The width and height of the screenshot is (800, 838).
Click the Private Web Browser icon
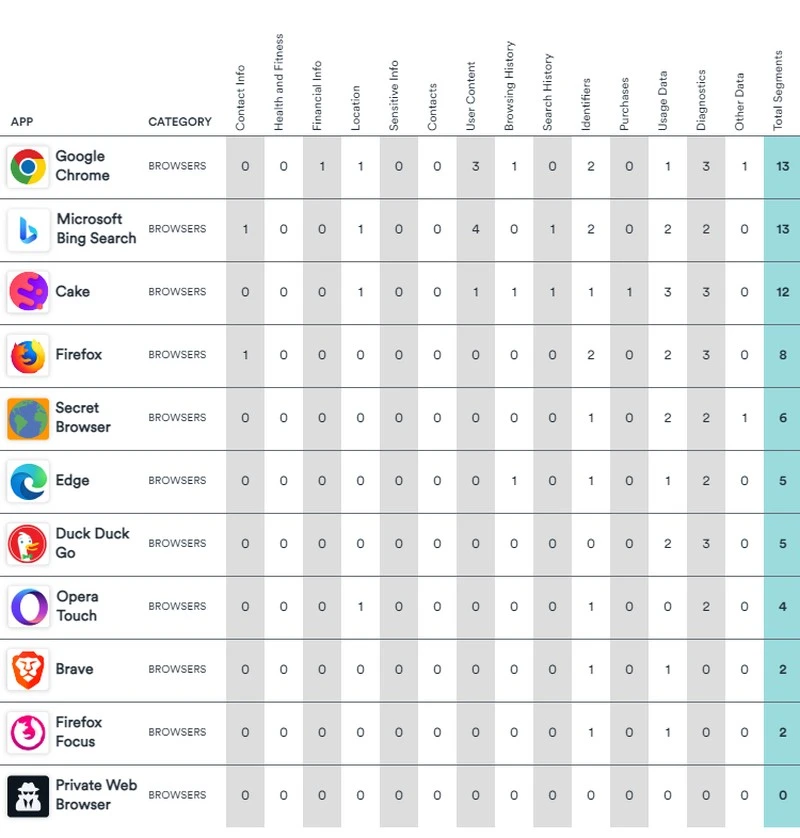(28, 795)
